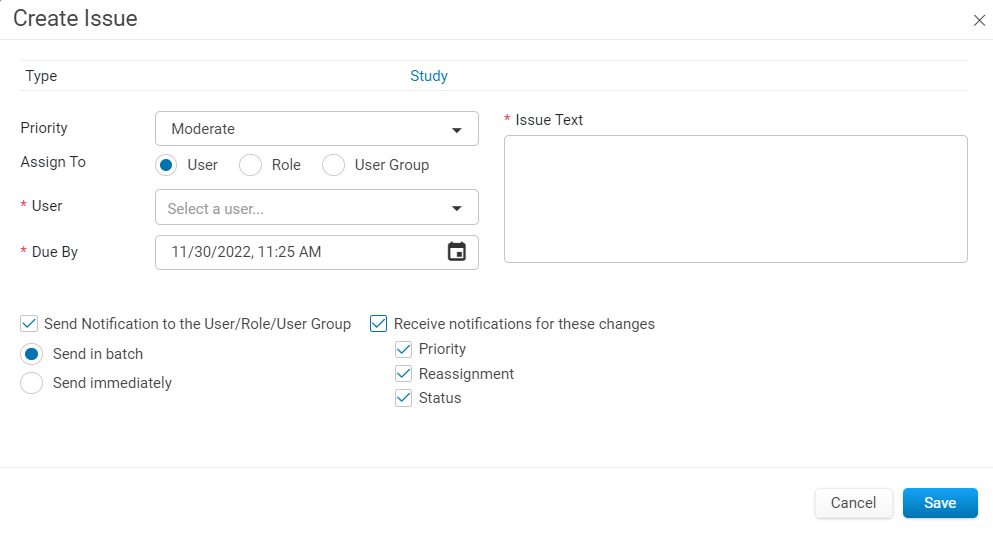Image resolution: width=993 pixels, height=533 pixels.
Task: Click the Study type link
Action: click(x=429, y=76)
